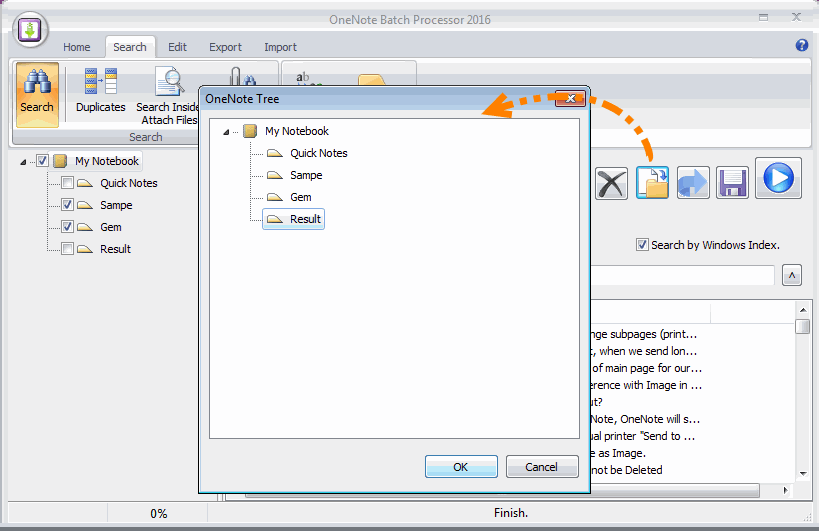Click the Quick Notes section icon in dialog
Screen dimensions: 819x531
pos(275,153)
